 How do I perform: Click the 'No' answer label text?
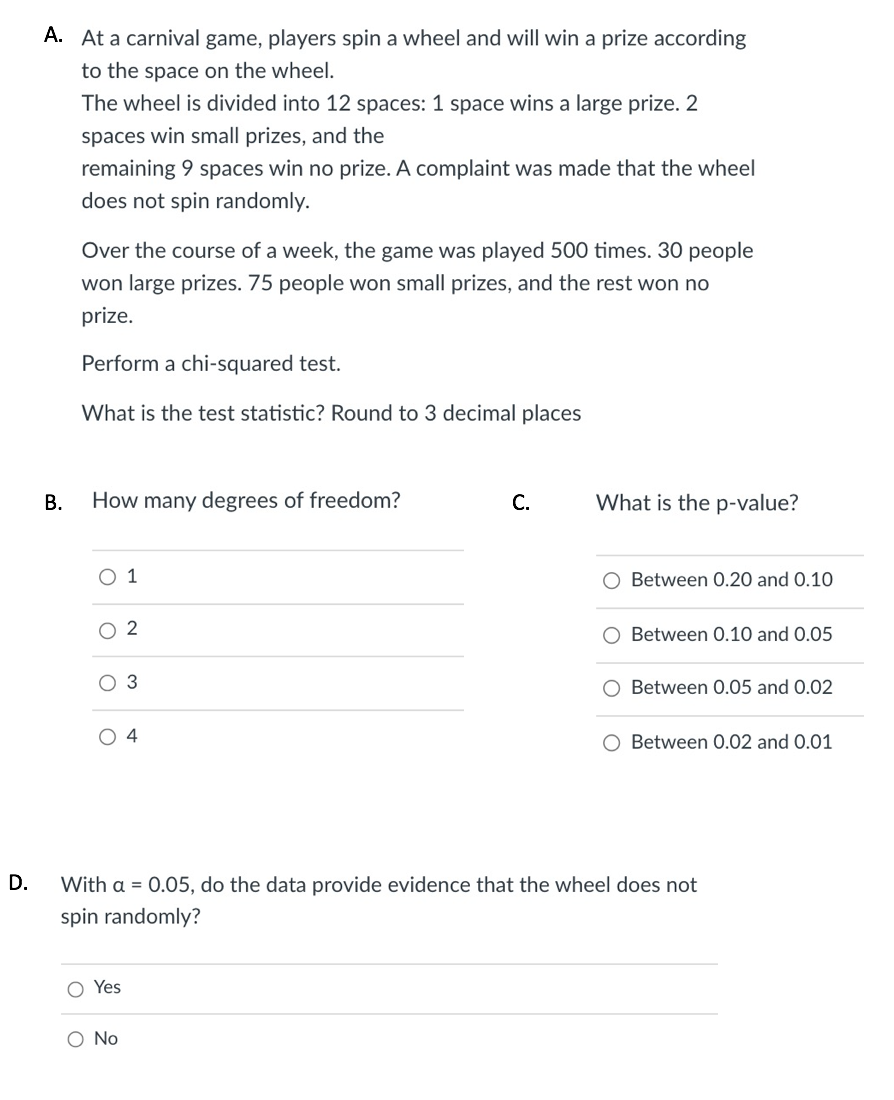(107, 1039)
